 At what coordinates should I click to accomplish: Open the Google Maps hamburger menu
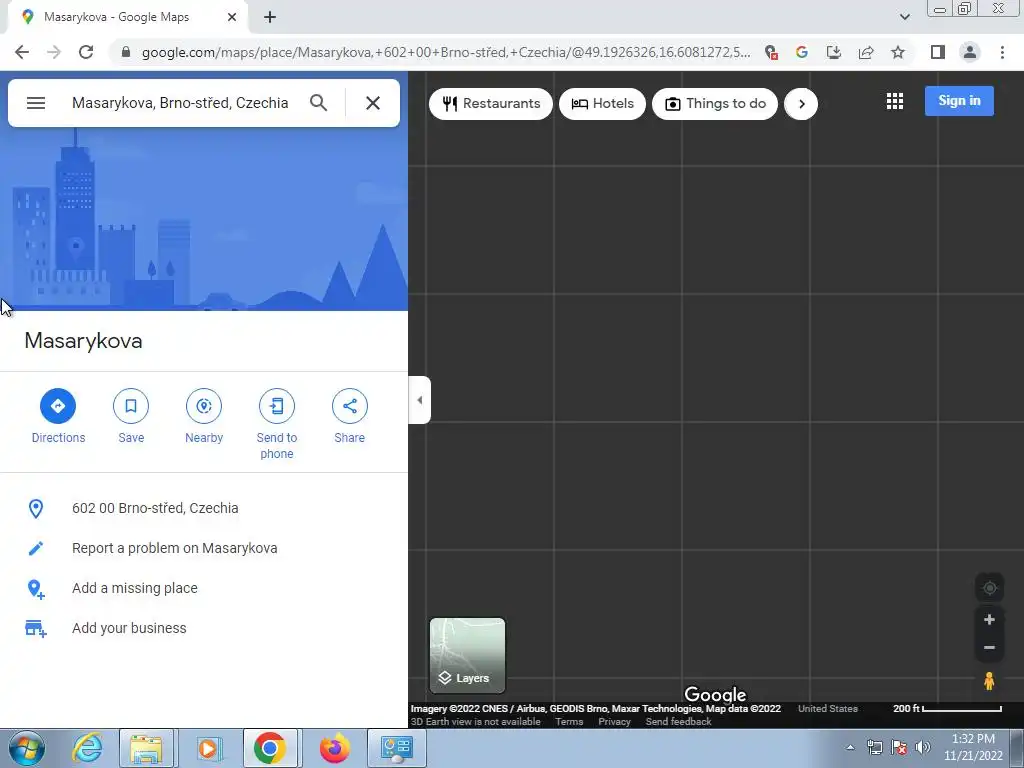pyautogui.click(x=36, y=103)
